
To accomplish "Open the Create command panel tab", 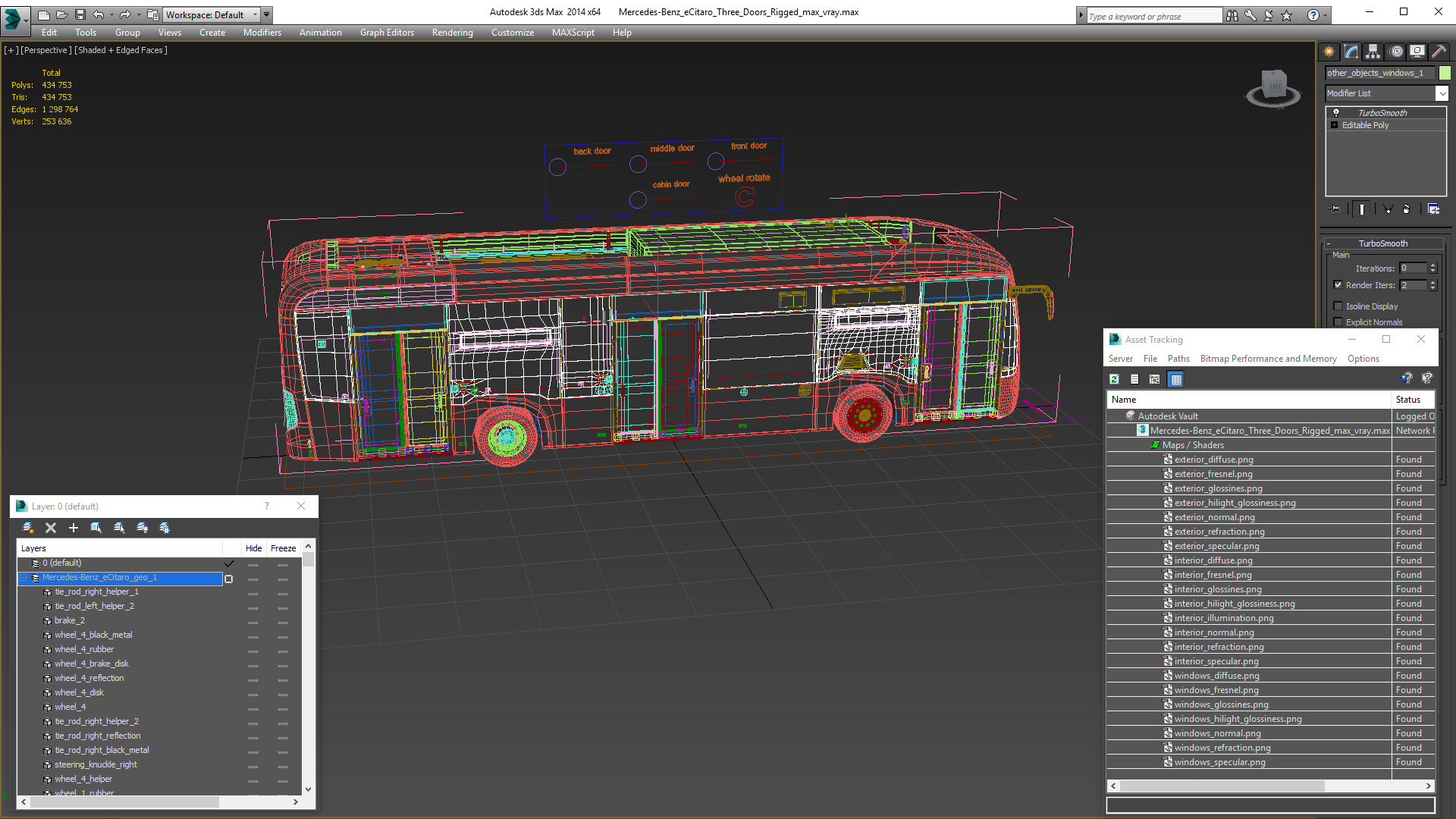I will [x=1329, y=52].
